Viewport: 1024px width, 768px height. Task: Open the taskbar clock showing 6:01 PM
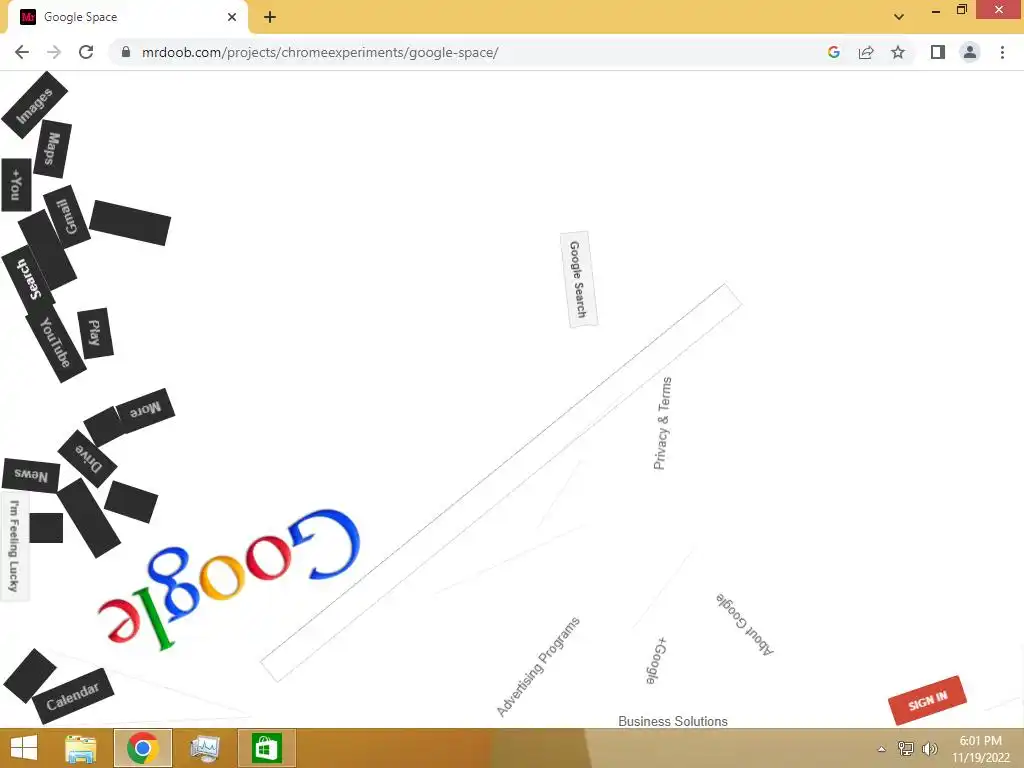click(x=980, y=749)
